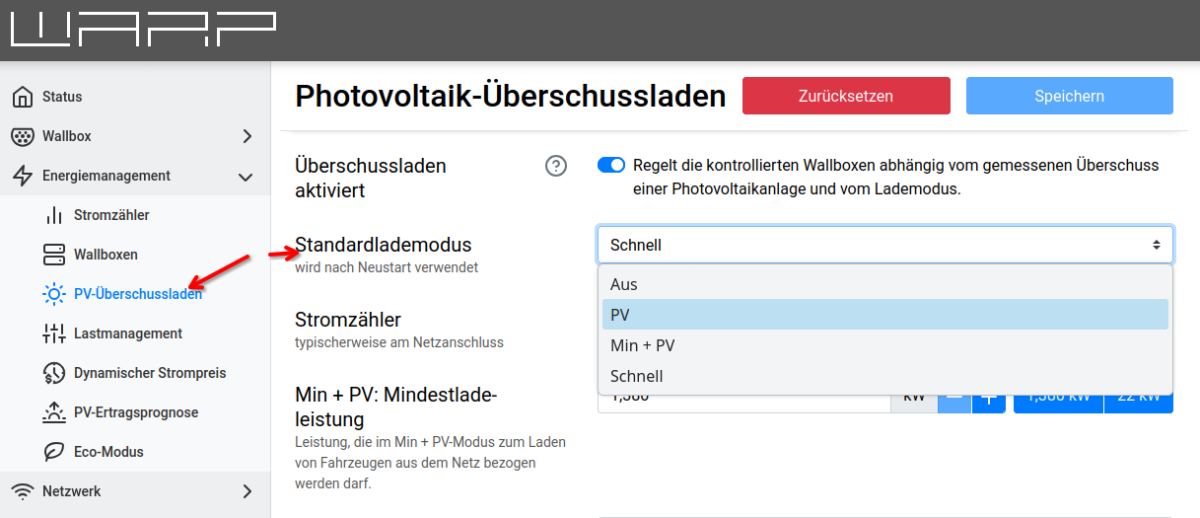Screen dimensions: 1200x518
Task: Open Status page via house icon
Action: [22, 97]
